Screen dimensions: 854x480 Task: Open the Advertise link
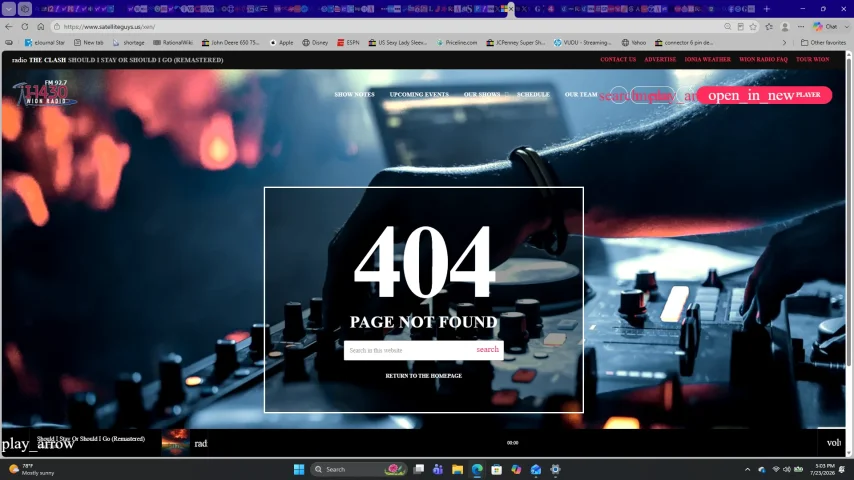point(660,59)
